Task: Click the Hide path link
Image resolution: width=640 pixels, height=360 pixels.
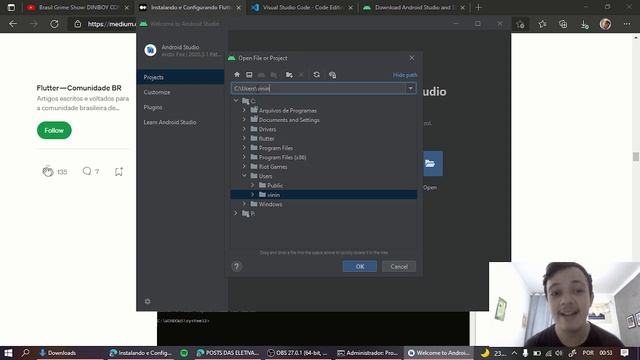Action: (x=405, y=75)
